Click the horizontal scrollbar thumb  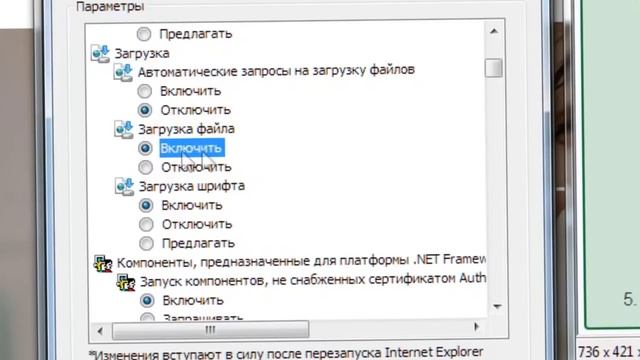[210, 329]
